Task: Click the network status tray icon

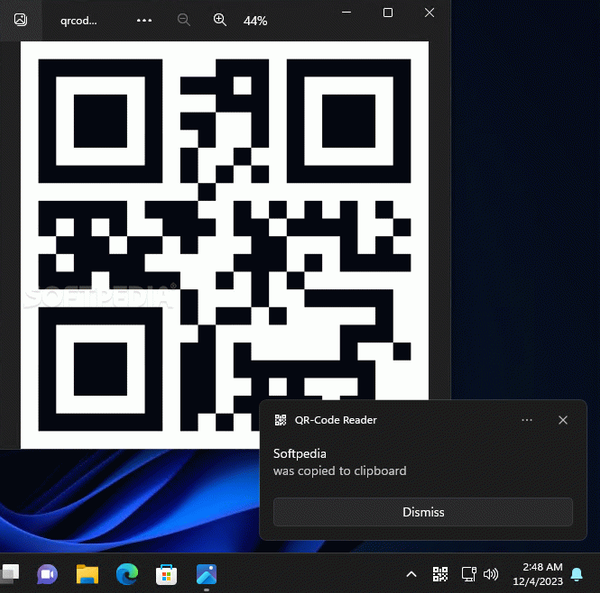Action: 469,574
